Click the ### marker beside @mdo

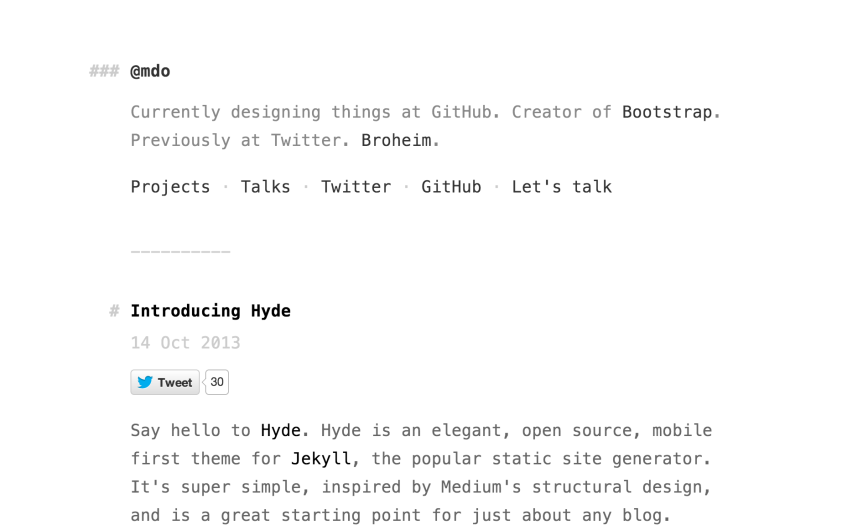(x=104, y=71)
